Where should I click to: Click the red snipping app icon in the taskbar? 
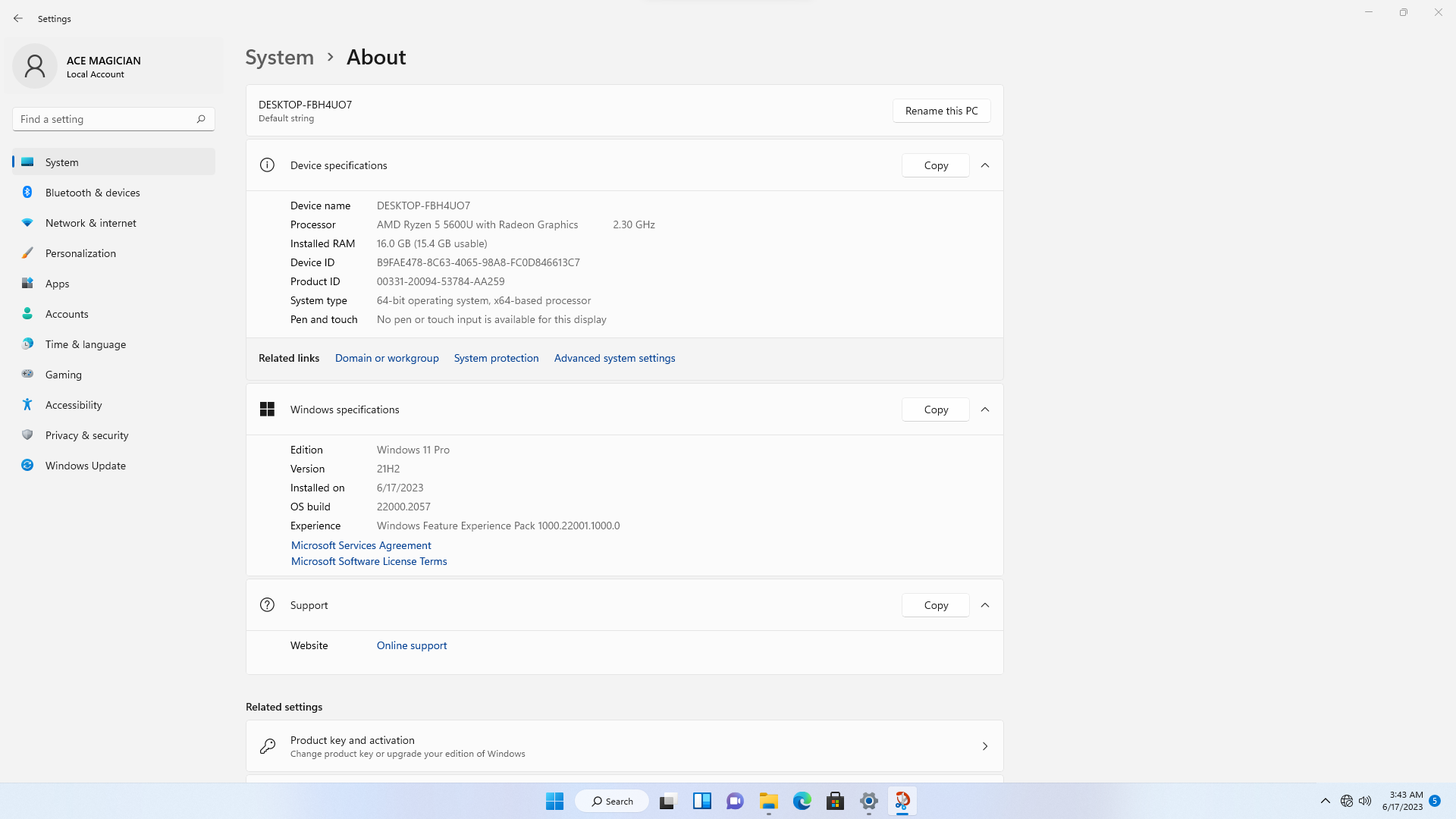click(902, 801)
